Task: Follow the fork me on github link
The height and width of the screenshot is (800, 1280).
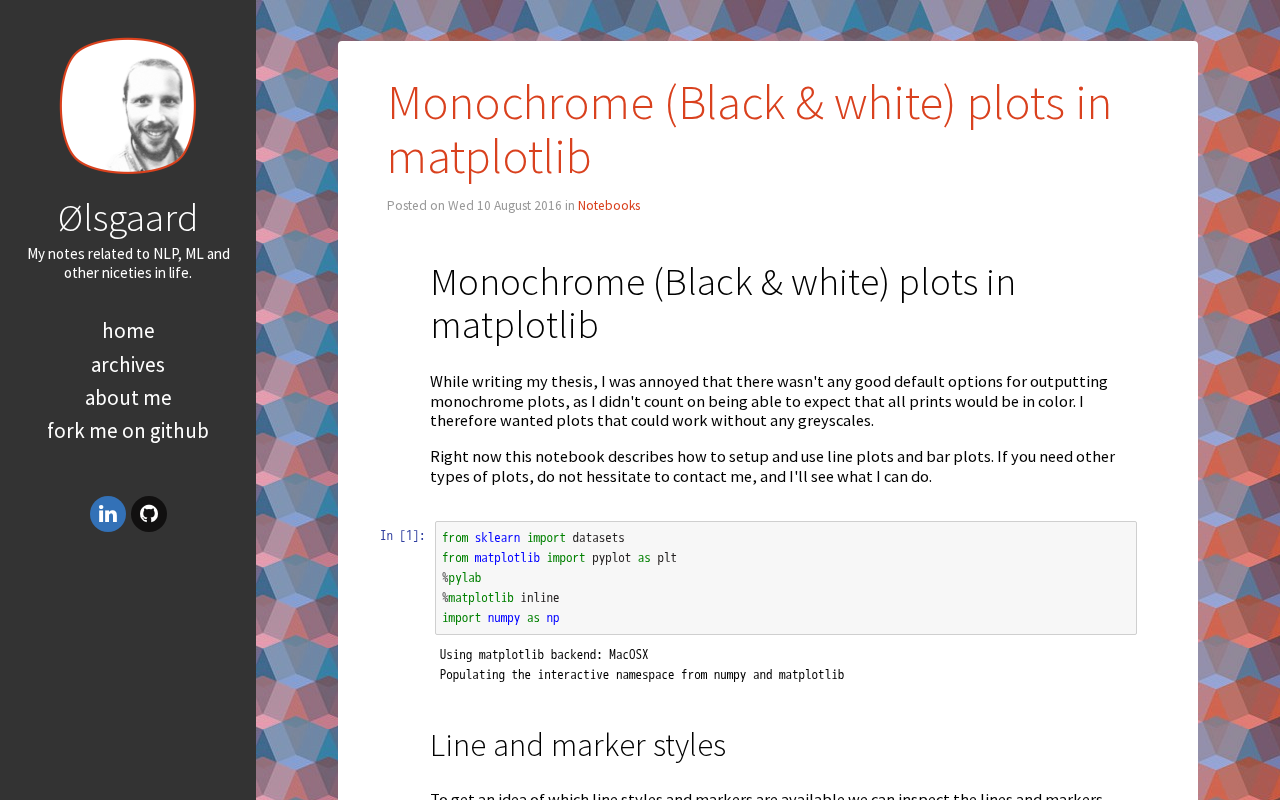Action: coord(128,430)
